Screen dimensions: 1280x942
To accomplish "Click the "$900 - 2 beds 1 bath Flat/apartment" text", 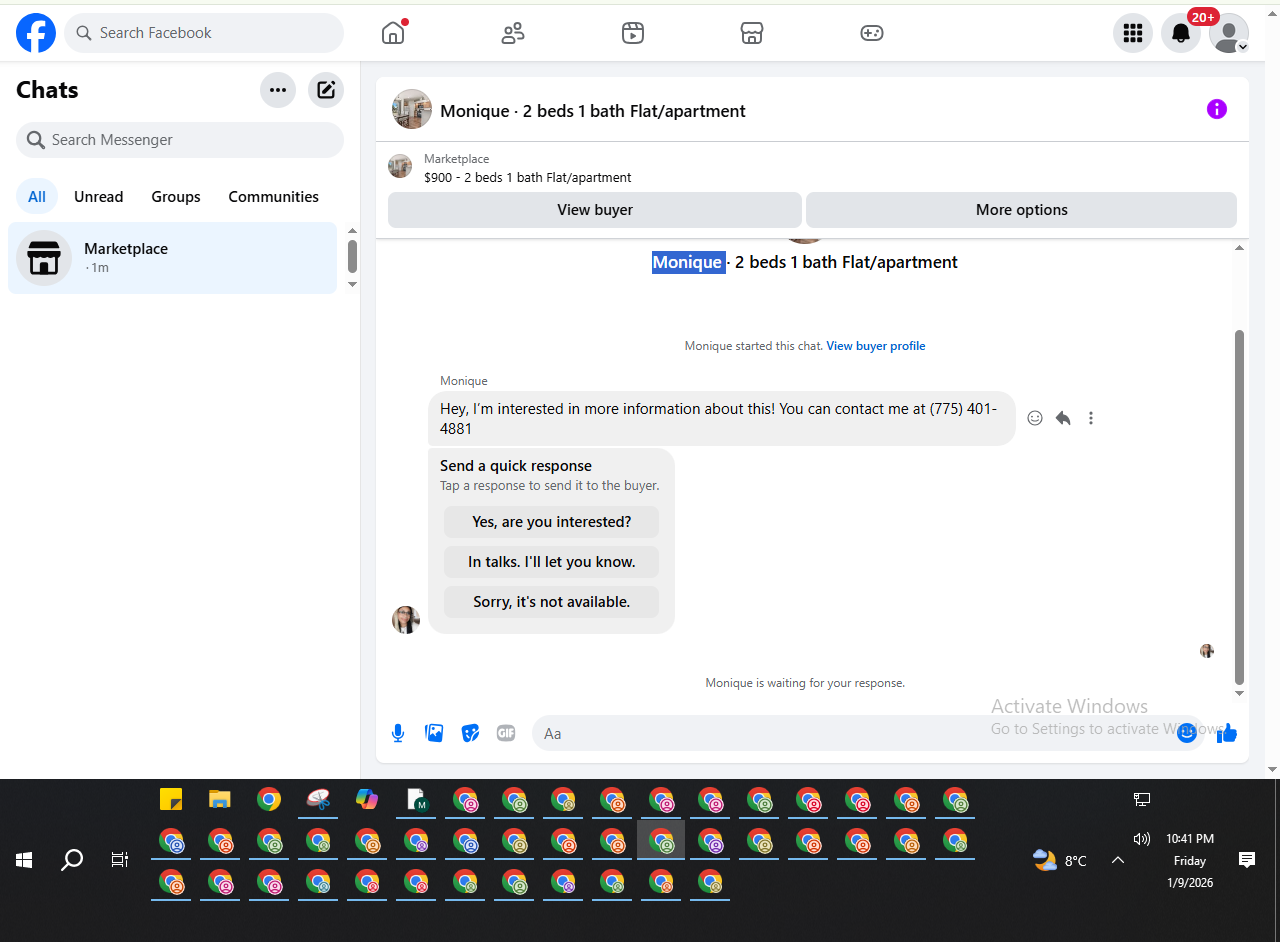I will click(528, 178).
